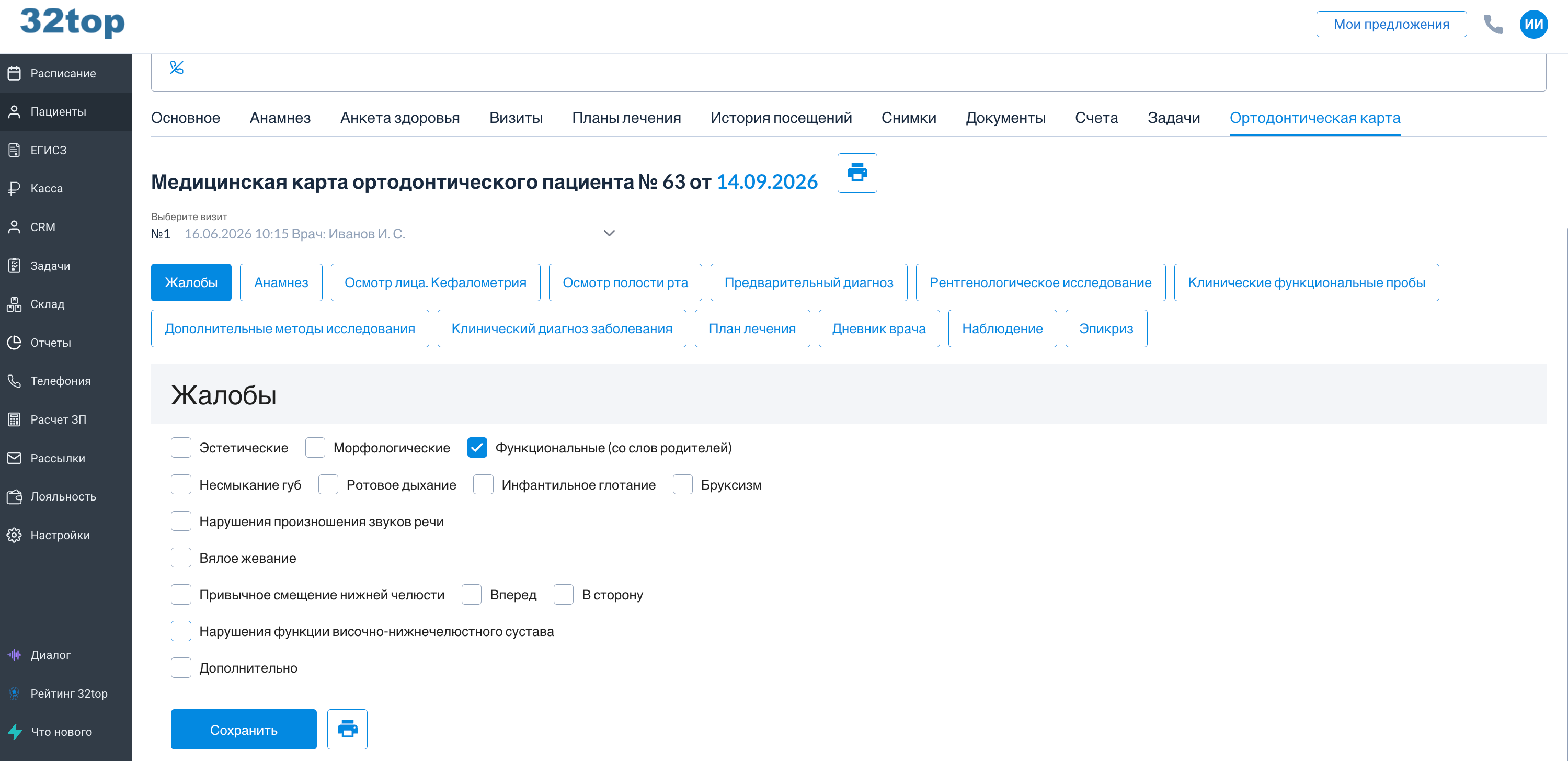Switch to the Снимки tab
Viewport: 1568px width, 761px height.
click(908, 118)
